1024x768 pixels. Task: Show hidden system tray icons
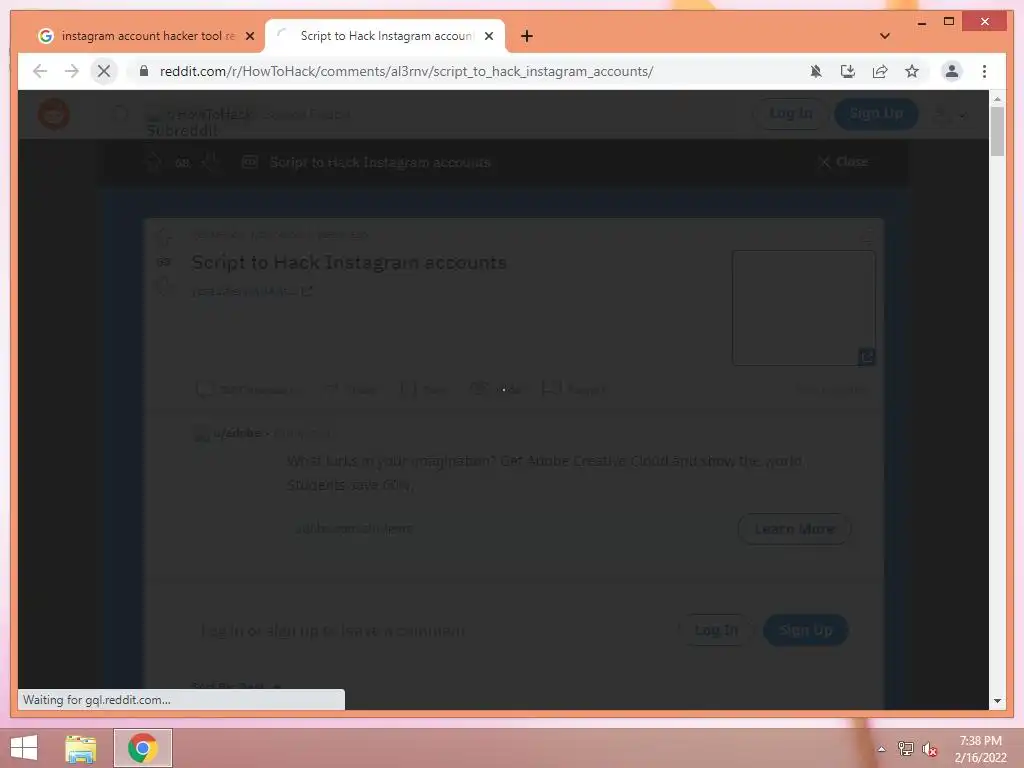[881, 749]
